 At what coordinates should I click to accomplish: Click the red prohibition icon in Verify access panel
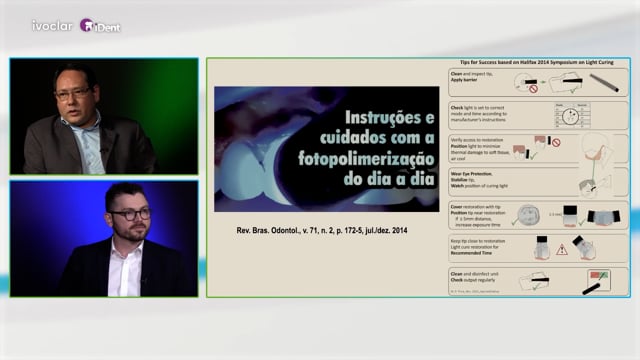coord(556,142)
